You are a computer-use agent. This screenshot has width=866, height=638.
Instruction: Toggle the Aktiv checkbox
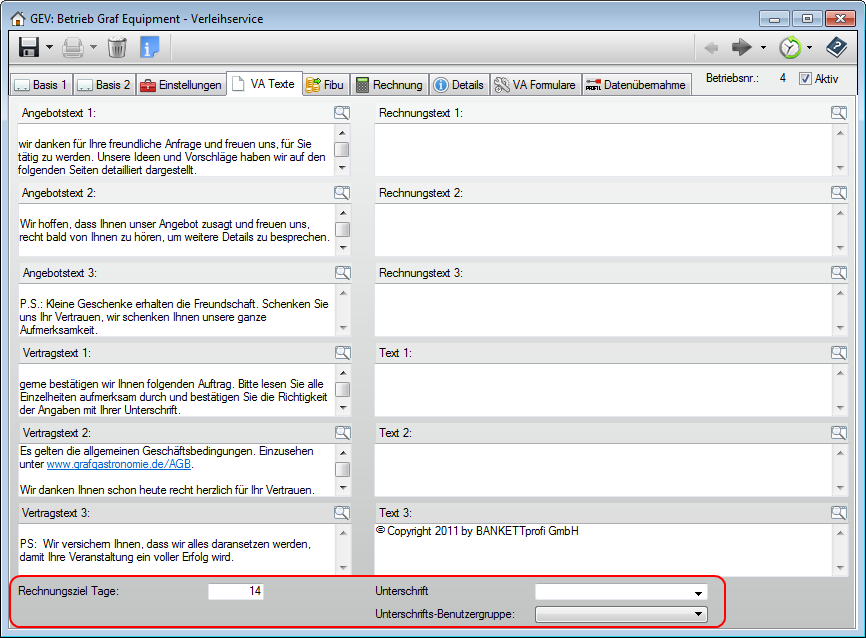tap(806, 79)
